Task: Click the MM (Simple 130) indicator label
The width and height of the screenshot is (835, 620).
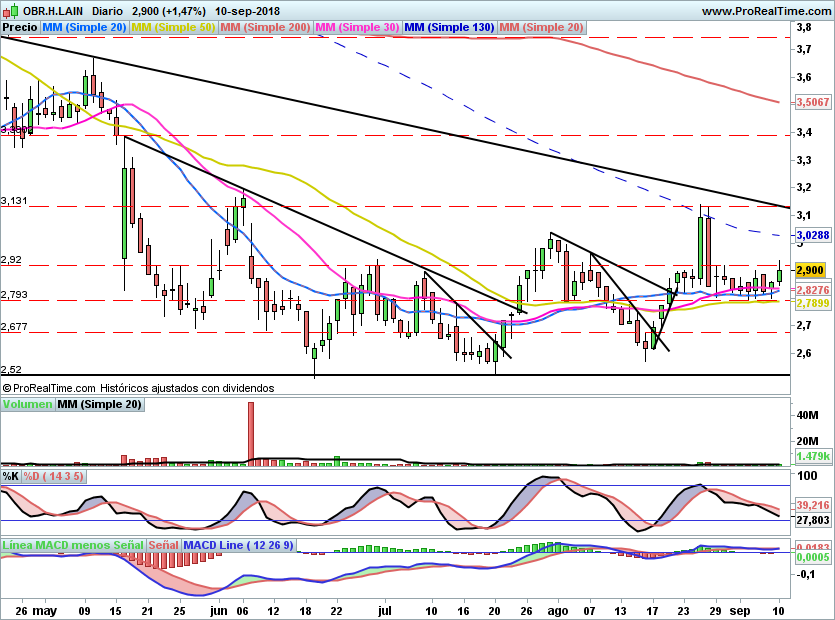Action: (449, 28)
